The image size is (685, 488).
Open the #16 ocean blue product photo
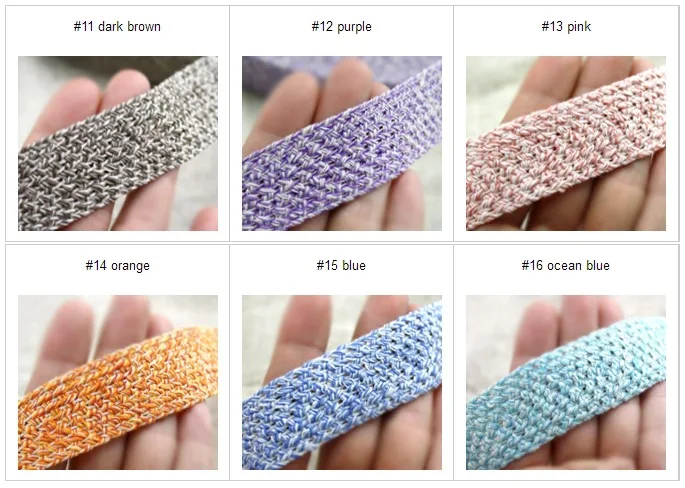[566, 382]
